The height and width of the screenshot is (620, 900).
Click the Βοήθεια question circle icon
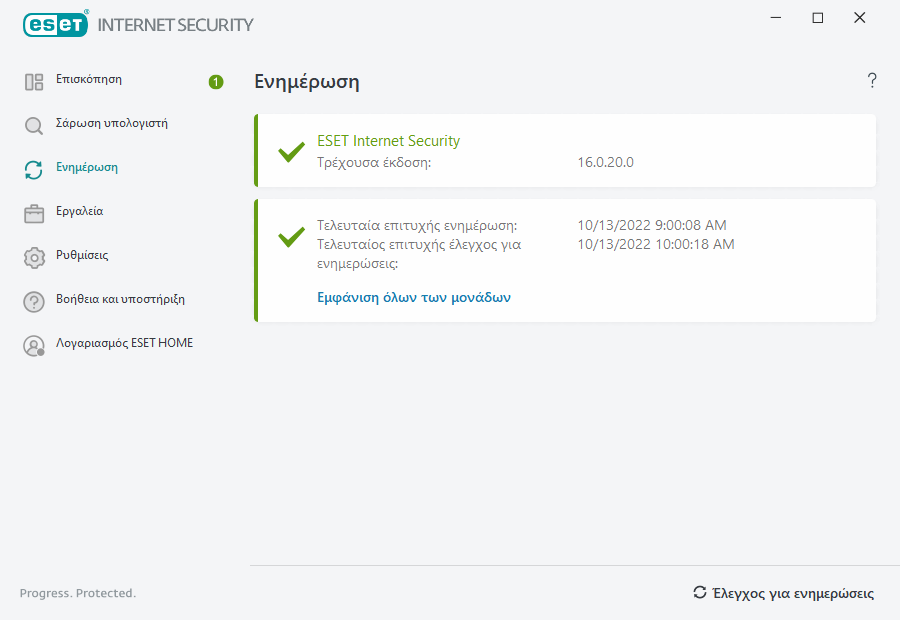[x=34, y=301]
